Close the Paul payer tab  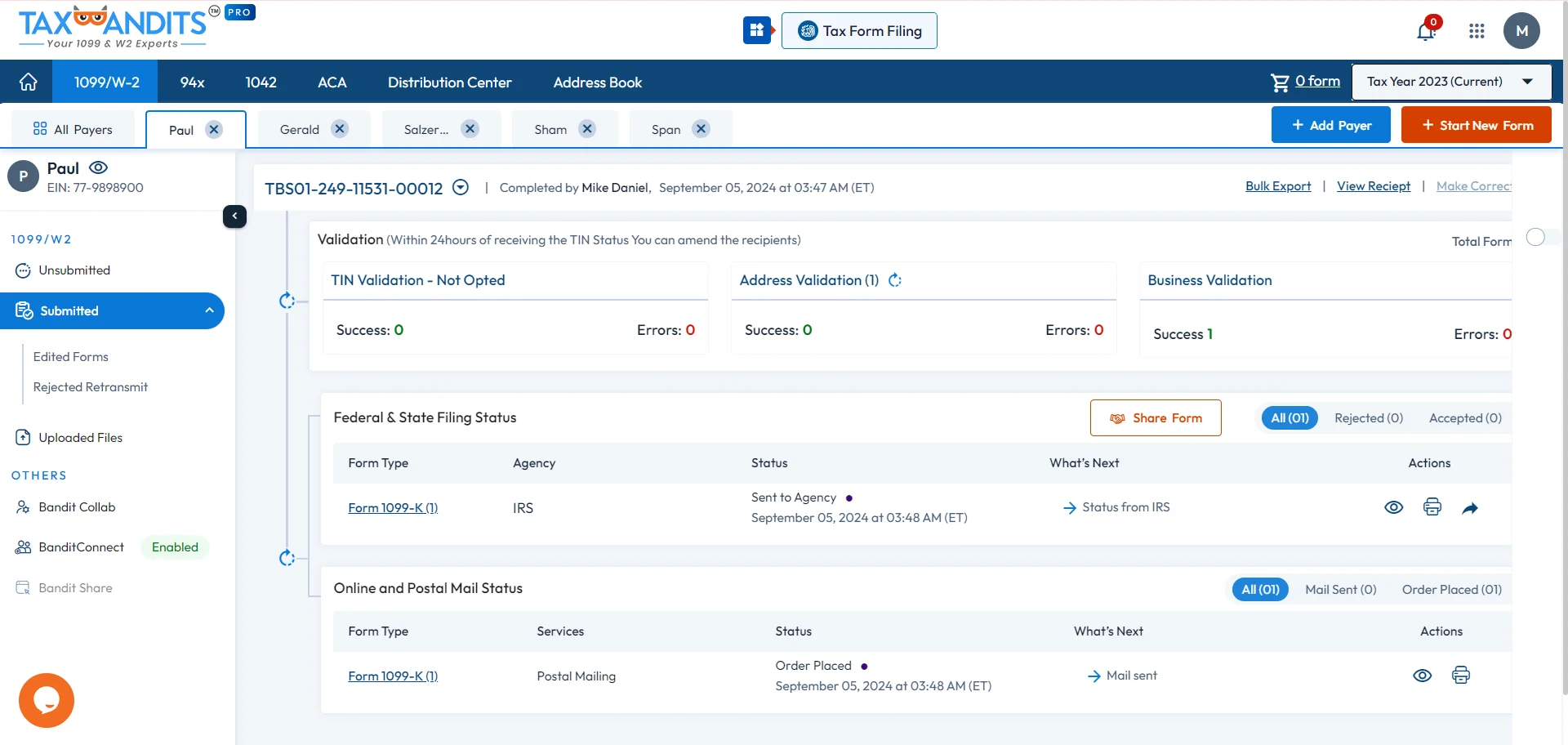pyautogui.click(x=214, y=129)
